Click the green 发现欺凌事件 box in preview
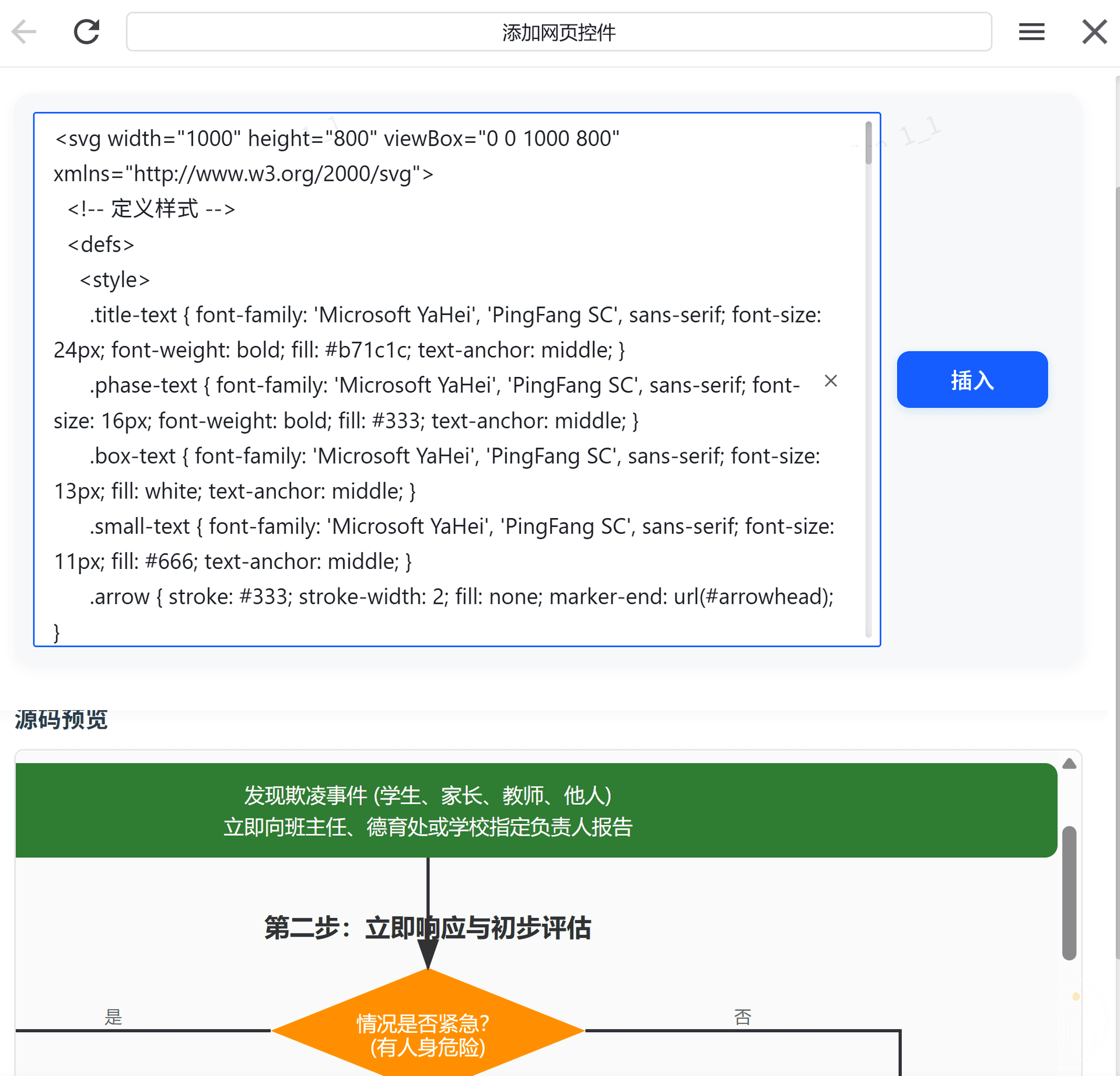Screen dimensions: 1120x1076 click(x=428, y=811)
